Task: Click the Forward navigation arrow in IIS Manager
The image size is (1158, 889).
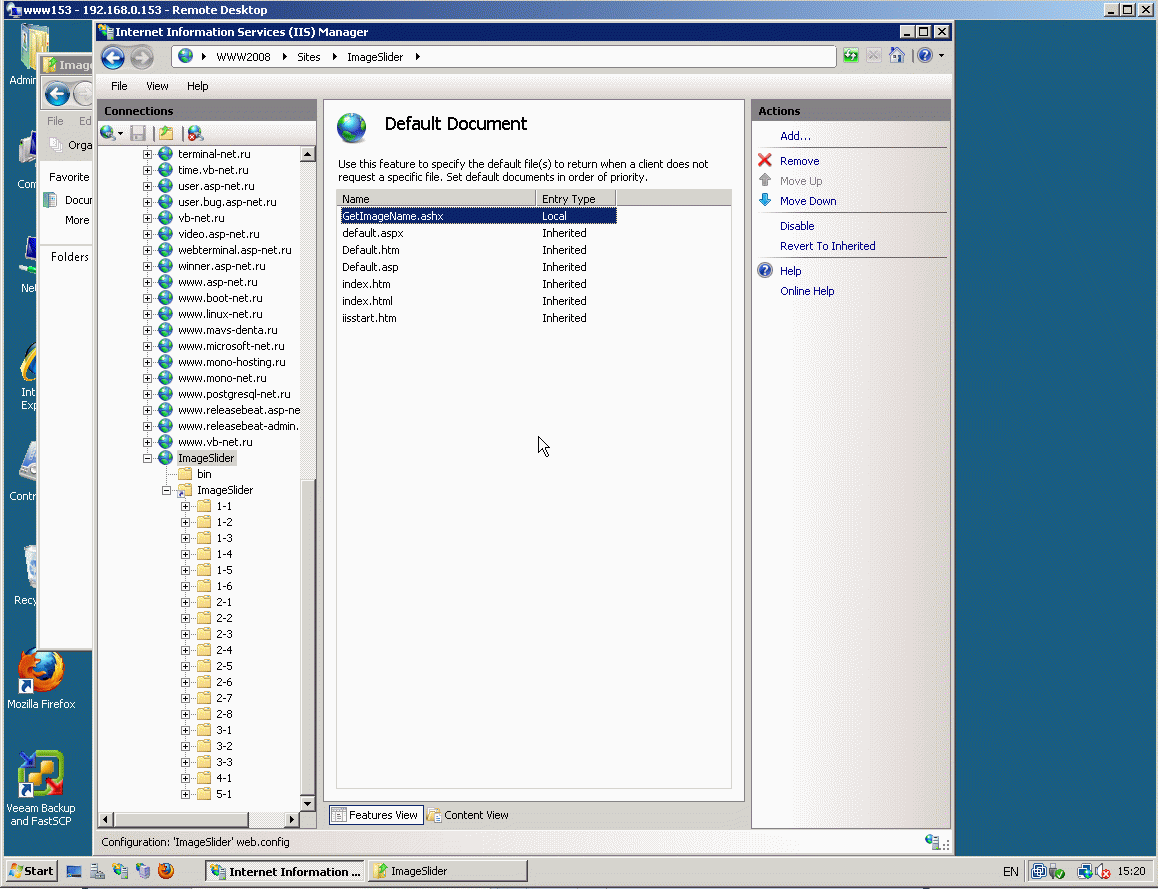Action: click(x=141, y=57)
